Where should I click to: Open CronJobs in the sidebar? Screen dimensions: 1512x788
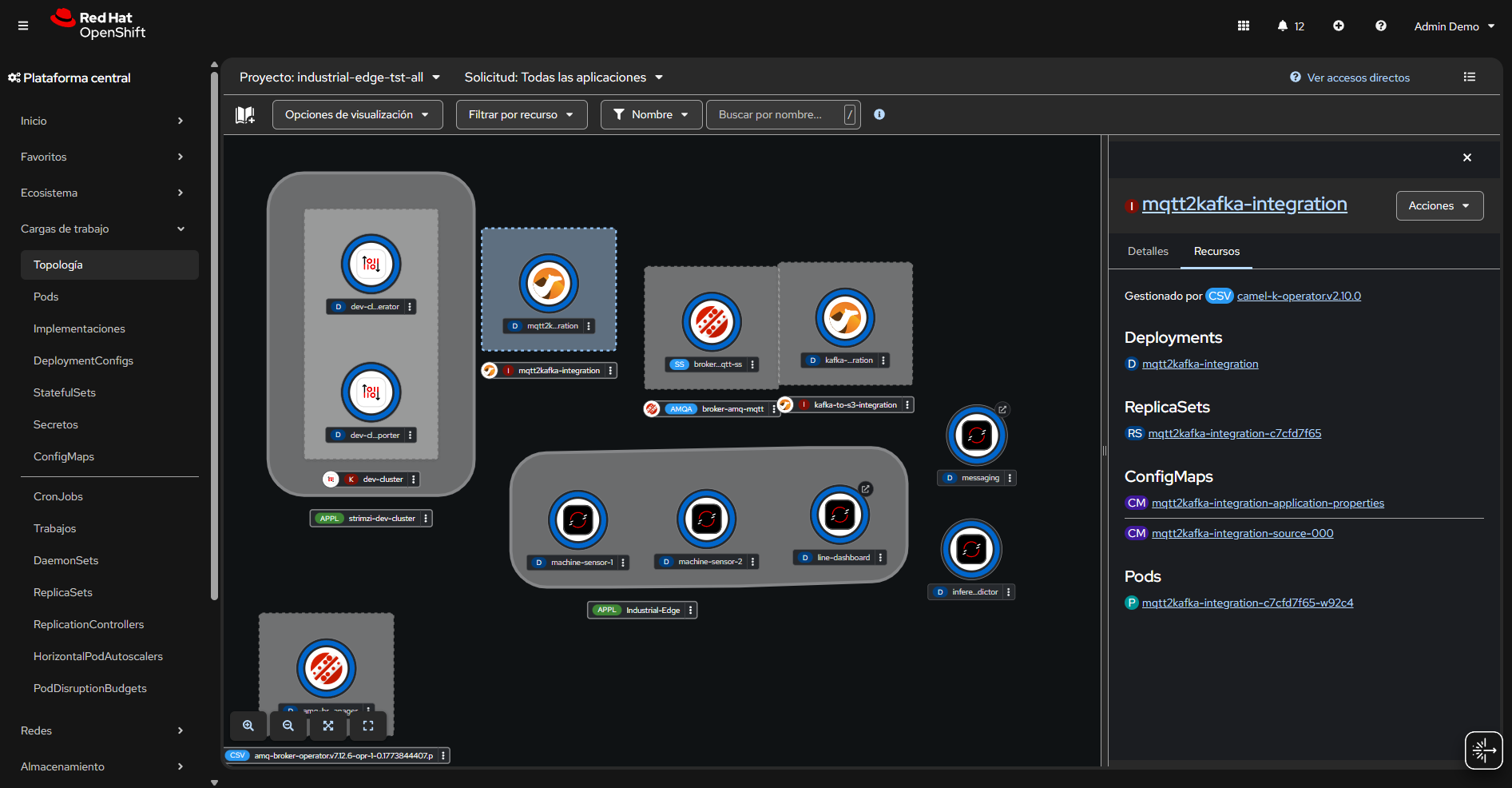pyautogui.click(x=109, y=496)
